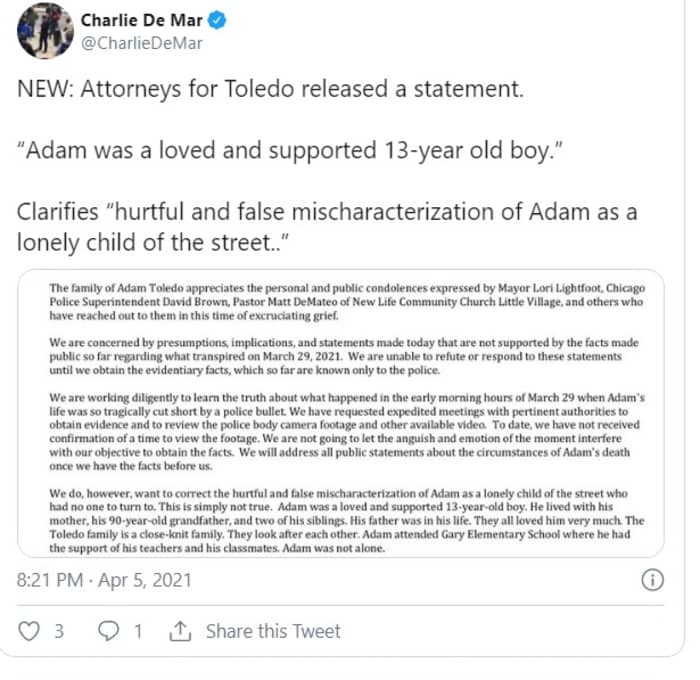
Task: Click the "Share this Tweet" label
Action: pos(273,631)
